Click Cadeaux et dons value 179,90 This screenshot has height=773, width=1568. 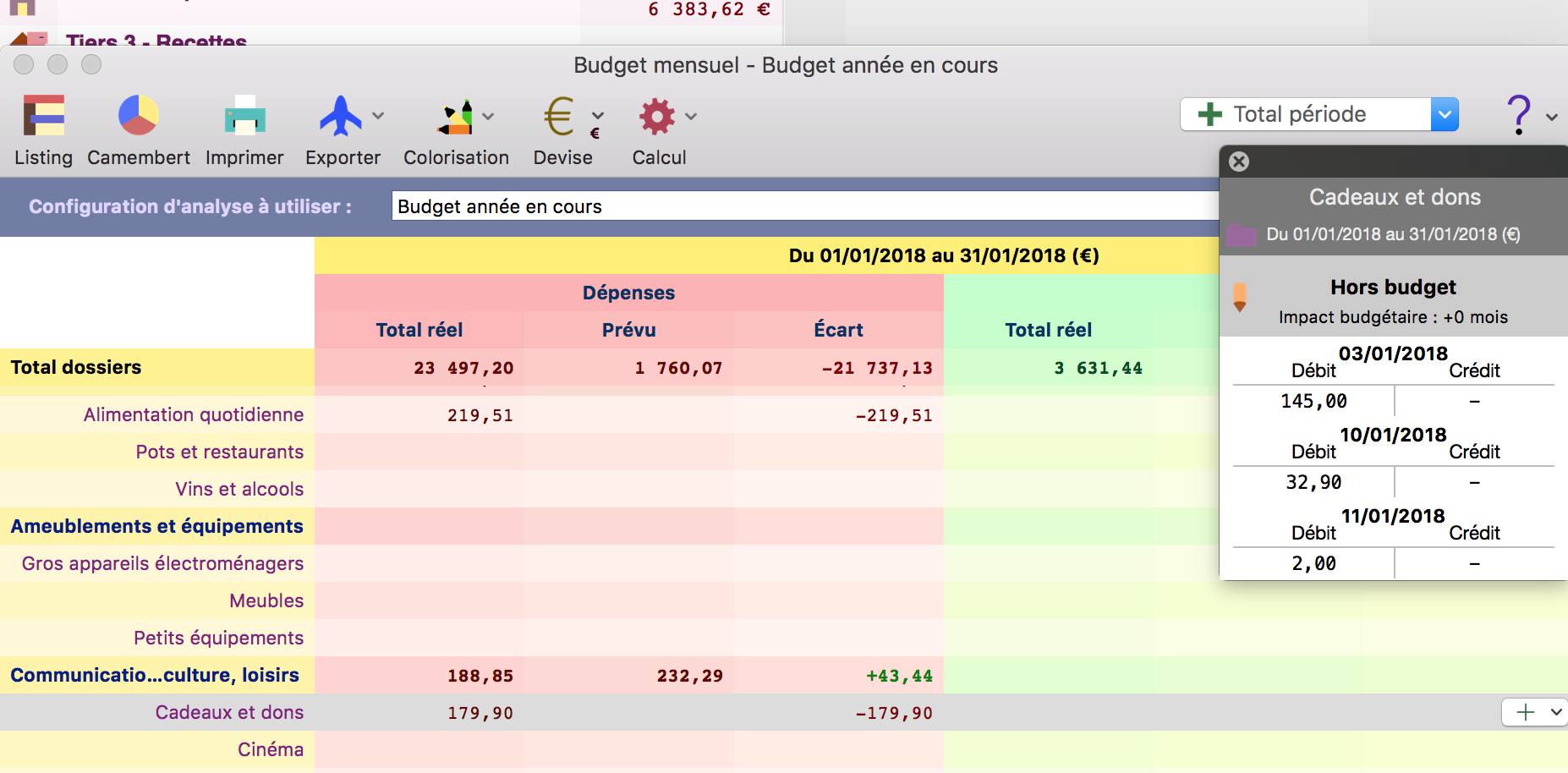click(480, 713)
